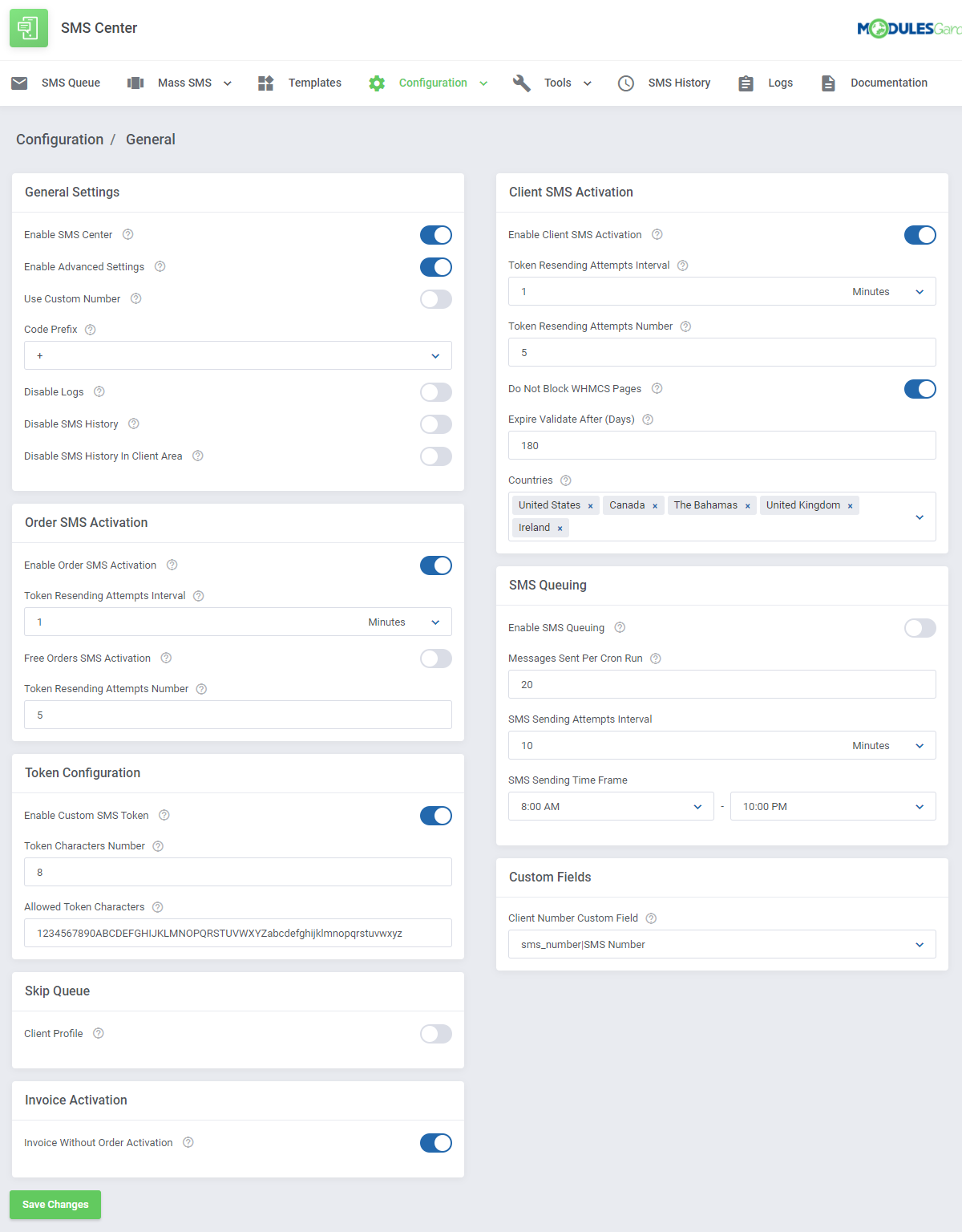Open Client Number Custom Field dropdown

721,944
